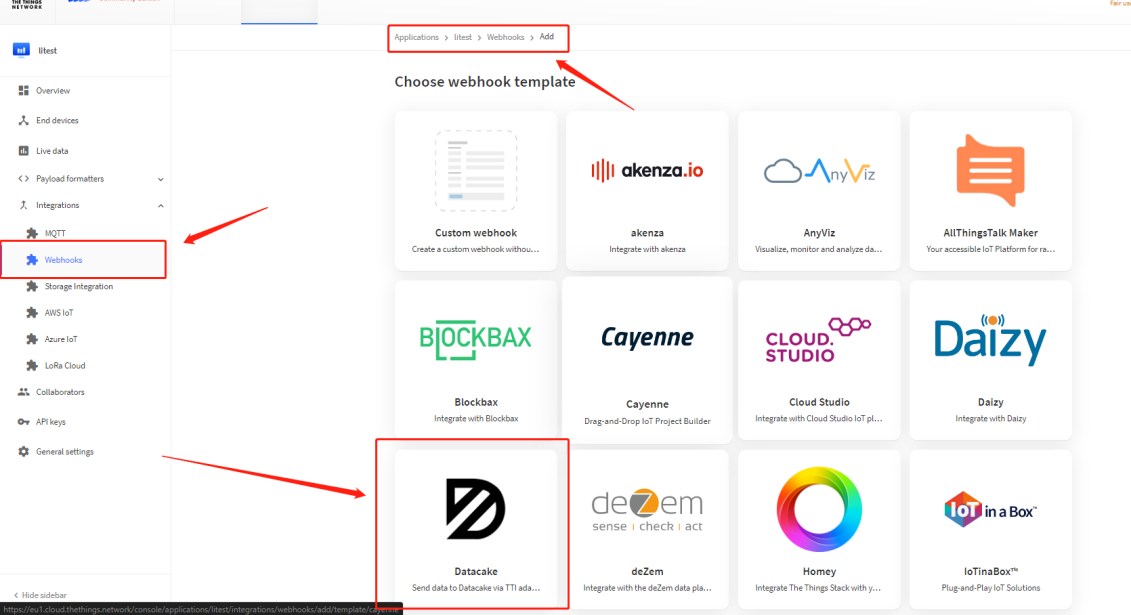Click the Datacake logo
Image resolution: width=1131 pixels, height=615 pixels.
point(475,508)
